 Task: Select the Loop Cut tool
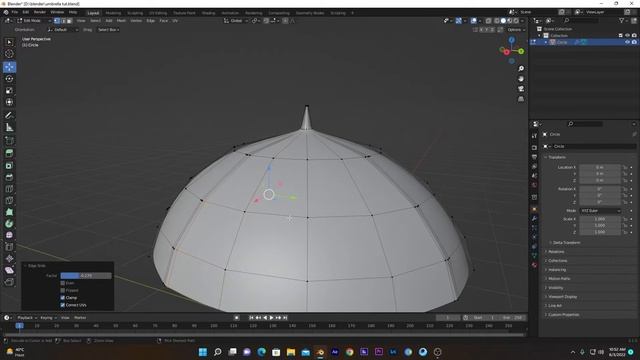9,189
